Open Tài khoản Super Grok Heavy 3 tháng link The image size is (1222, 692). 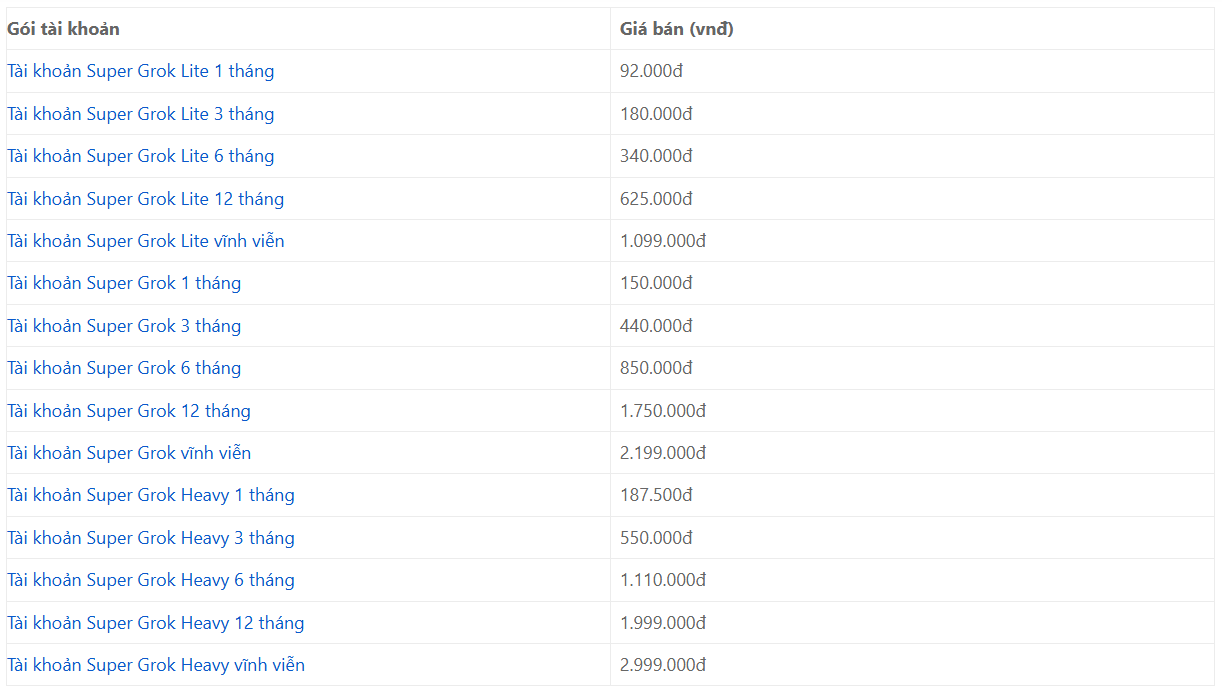tap(151, 538)
